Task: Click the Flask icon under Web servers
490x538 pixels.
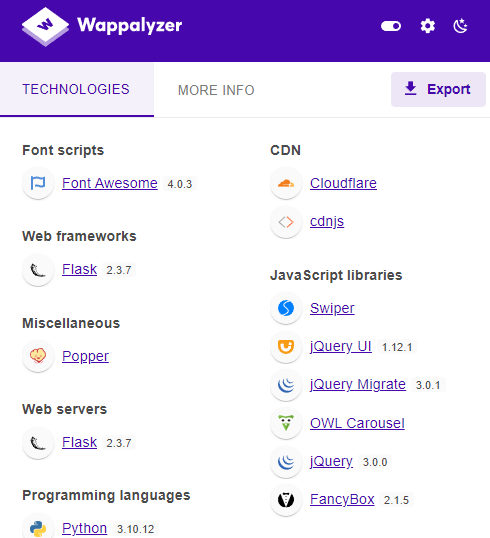Action: (x=38, y=443)
